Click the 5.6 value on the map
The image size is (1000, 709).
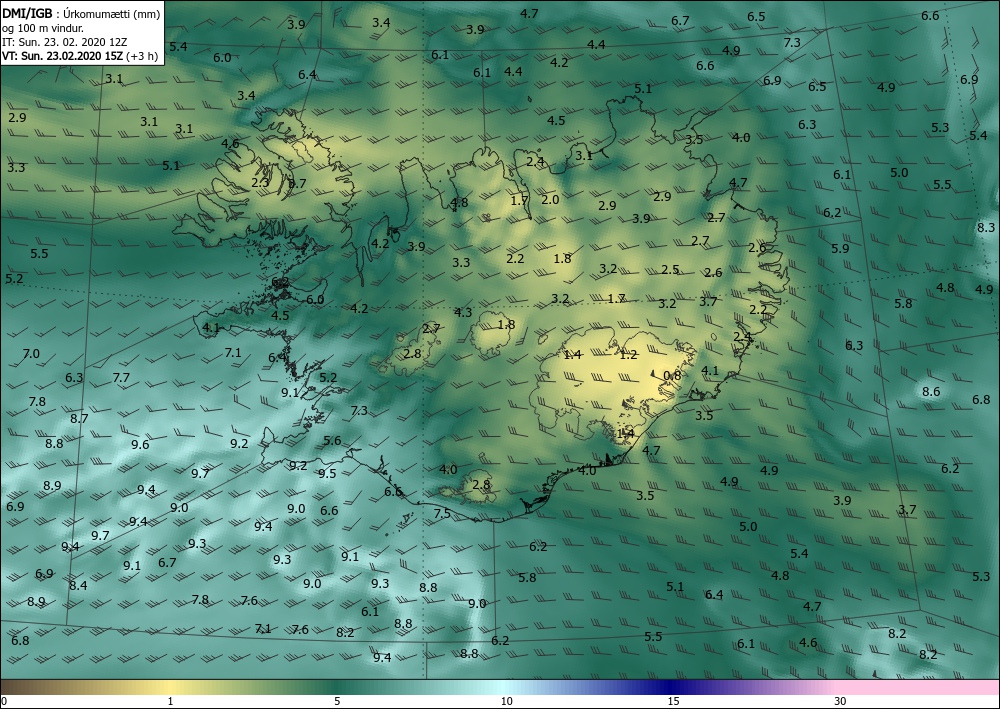[332, 441]
